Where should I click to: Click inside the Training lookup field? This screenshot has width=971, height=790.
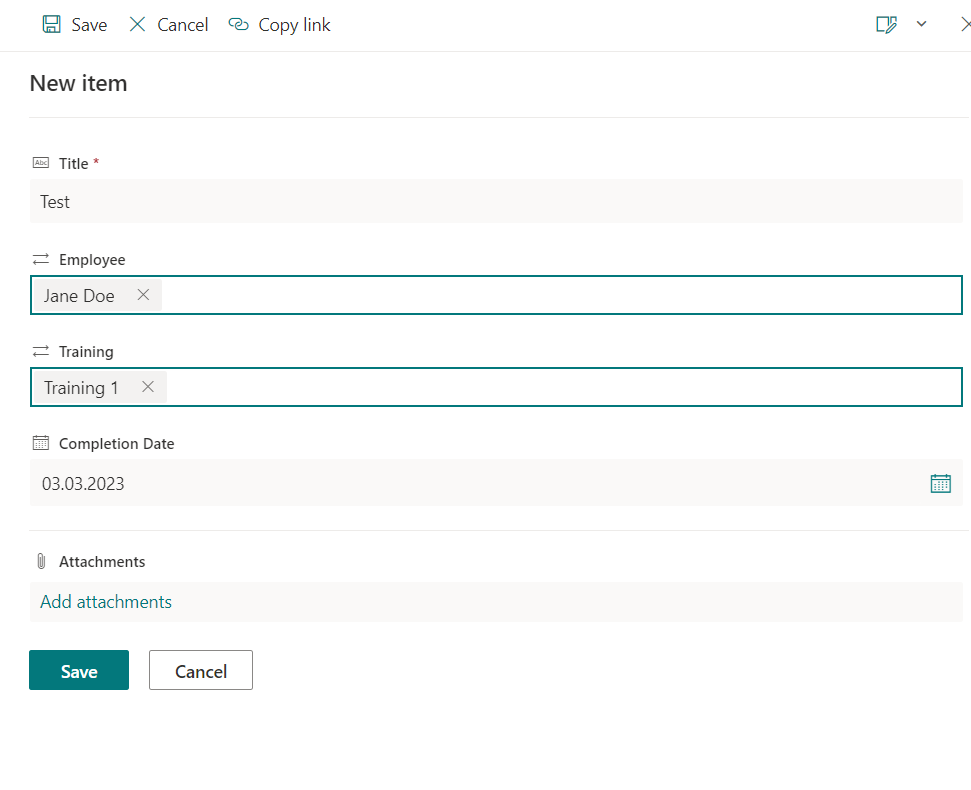[496, 387]
